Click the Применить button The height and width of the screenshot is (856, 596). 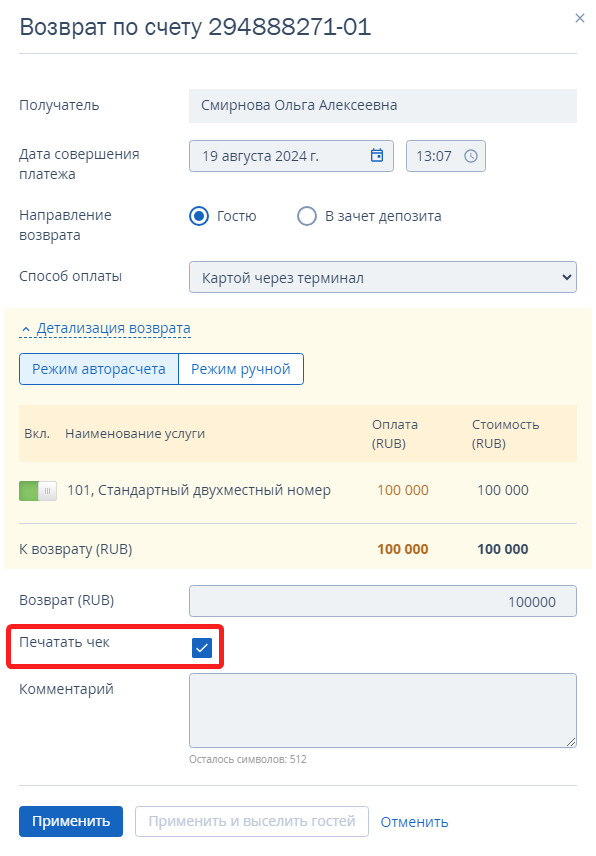click(71, 821)
